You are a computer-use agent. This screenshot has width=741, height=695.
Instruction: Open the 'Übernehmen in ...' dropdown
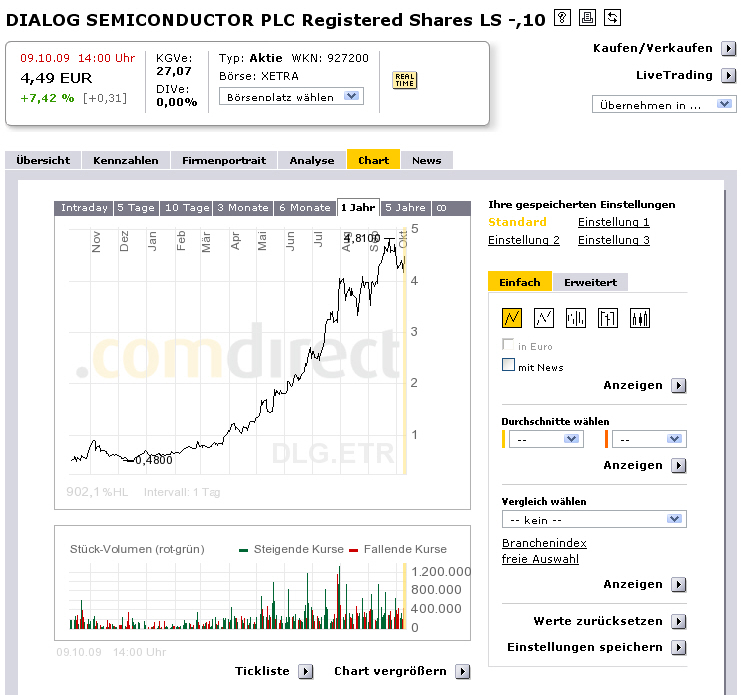tap(664, 104)
